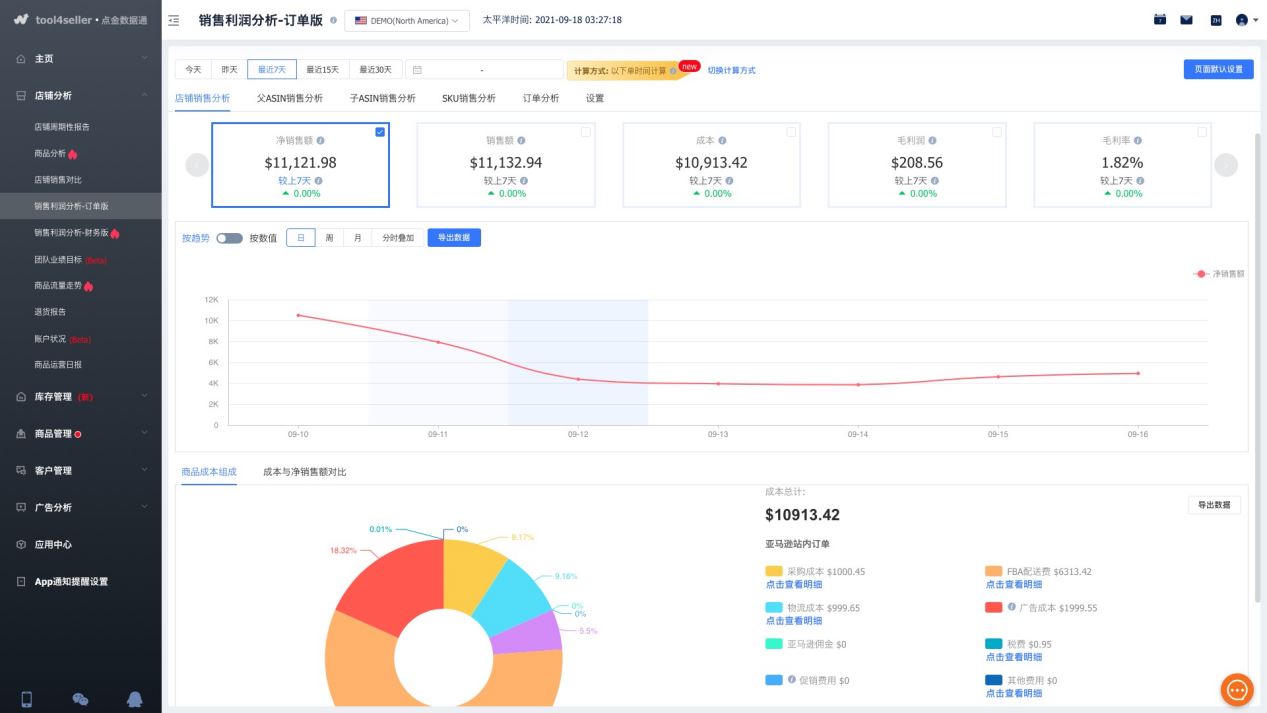Screen dimensions: 1267x713
Task: Expand the 商品管理 sidebar section
Action: click(81, 434)
